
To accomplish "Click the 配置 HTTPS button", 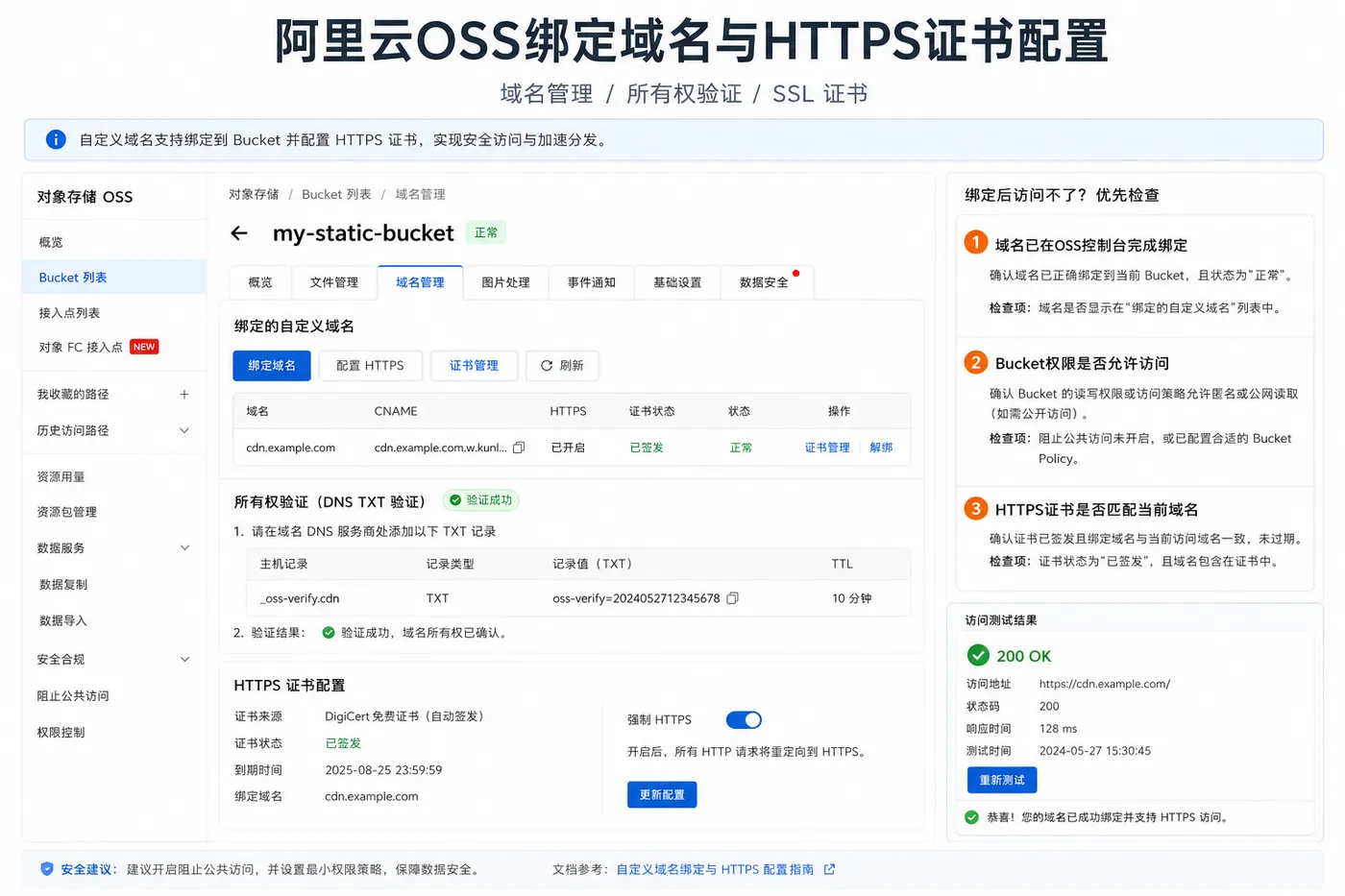I will (x=370, y=366).
